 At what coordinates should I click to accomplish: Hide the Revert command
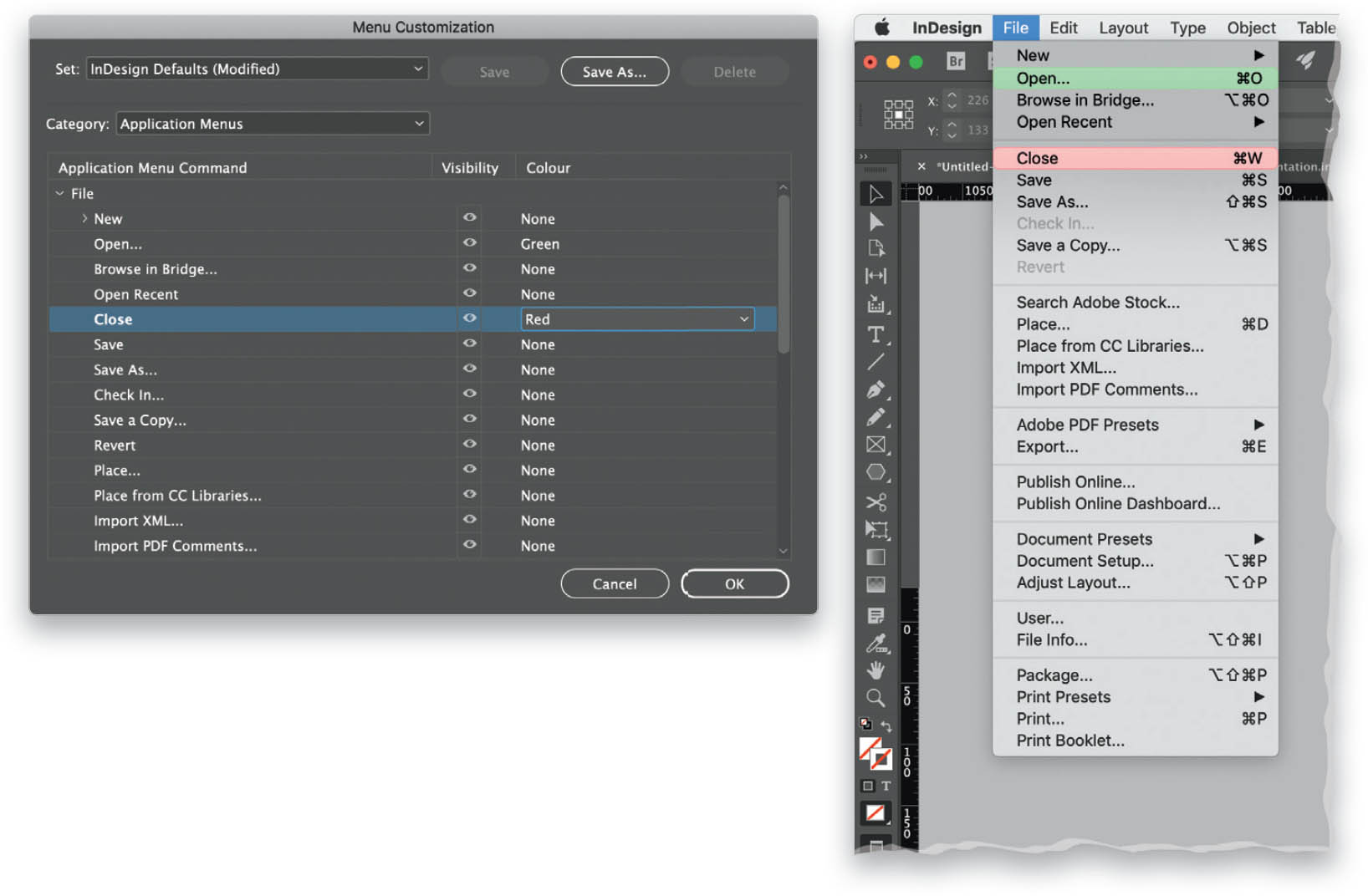pyautogui.click(x=470, y=444)
